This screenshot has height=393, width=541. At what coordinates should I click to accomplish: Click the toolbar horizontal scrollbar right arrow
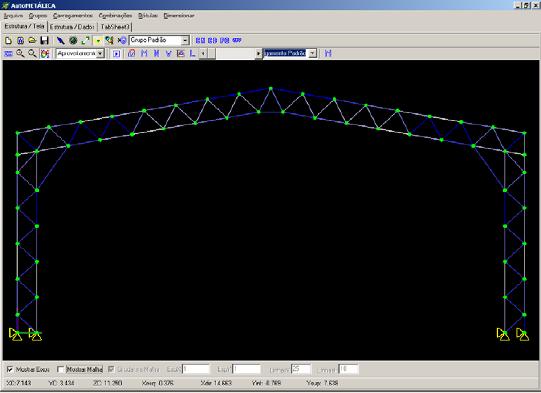click(x=258, y=53)
